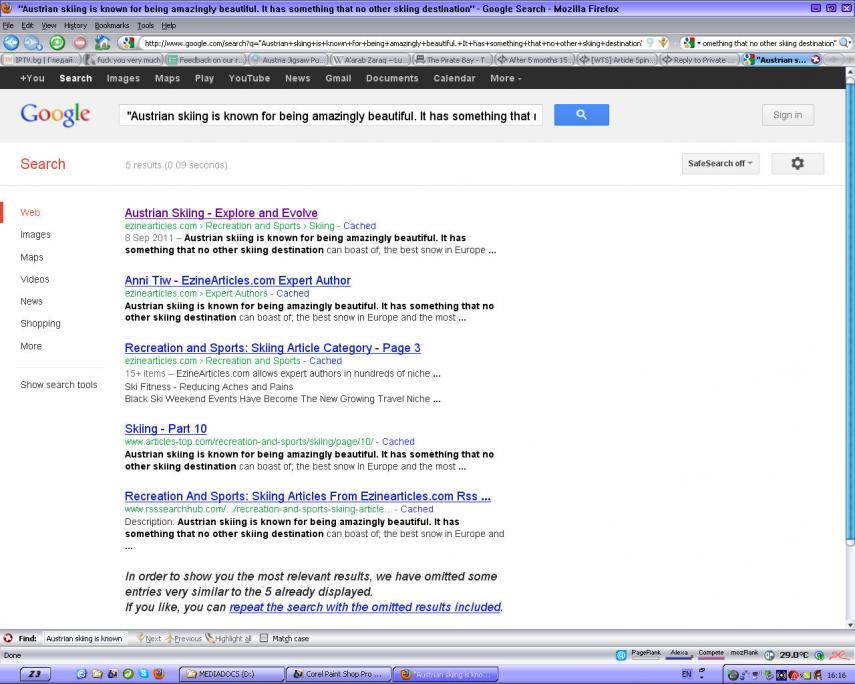This screenshot has width=855, height=684.
Task: Open the Help menu
Action: tap(168, 25)
